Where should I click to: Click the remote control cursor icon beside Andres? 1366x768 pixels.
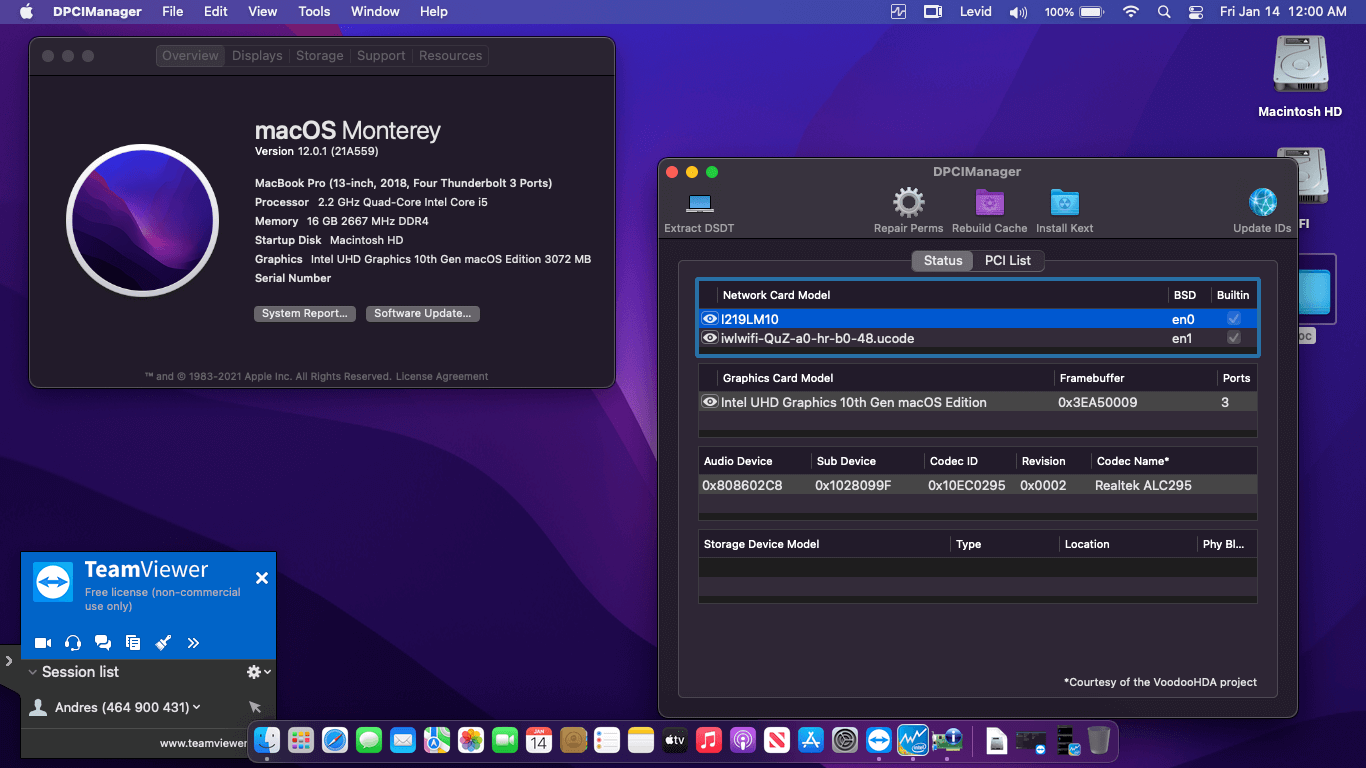255,707
